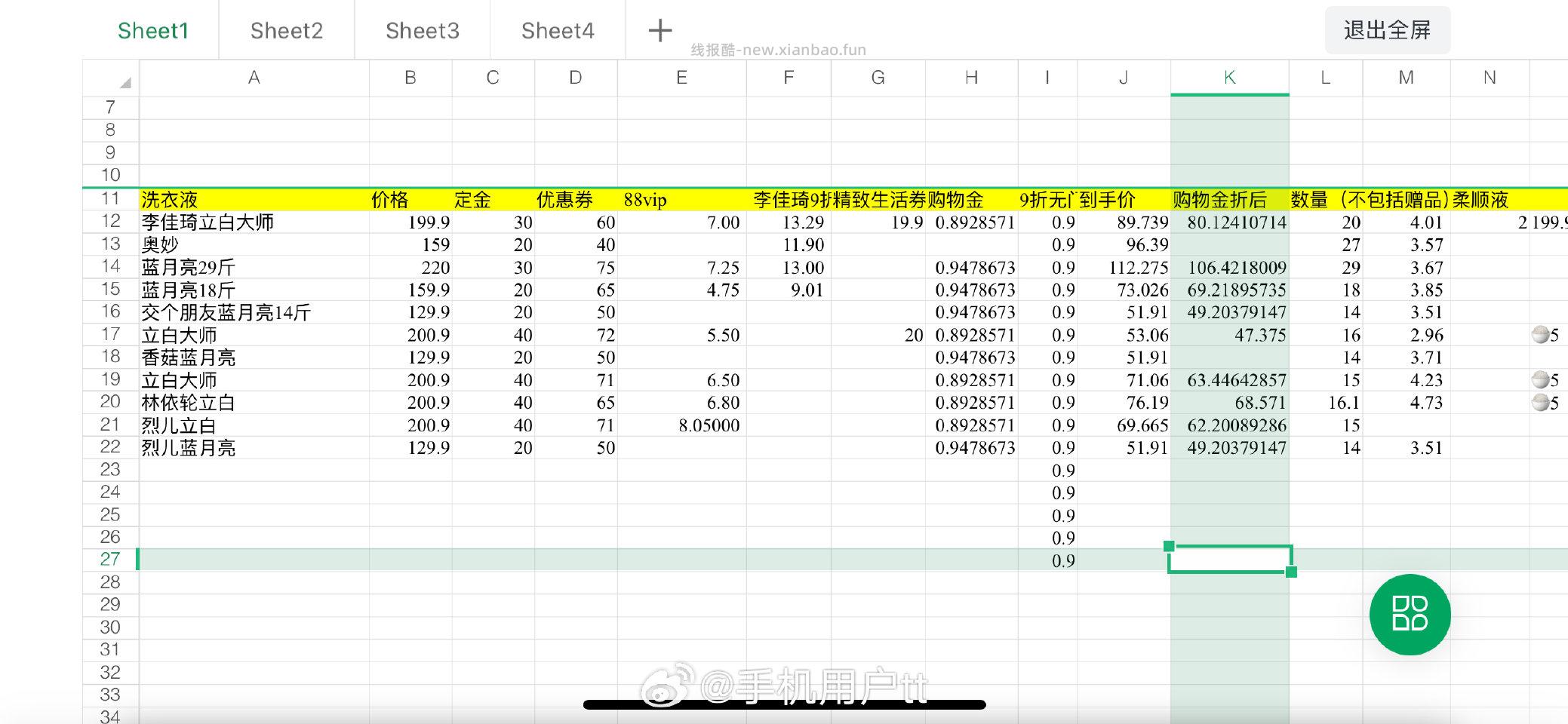Click the yellow 洗衣液 header cell

(254, 200)
